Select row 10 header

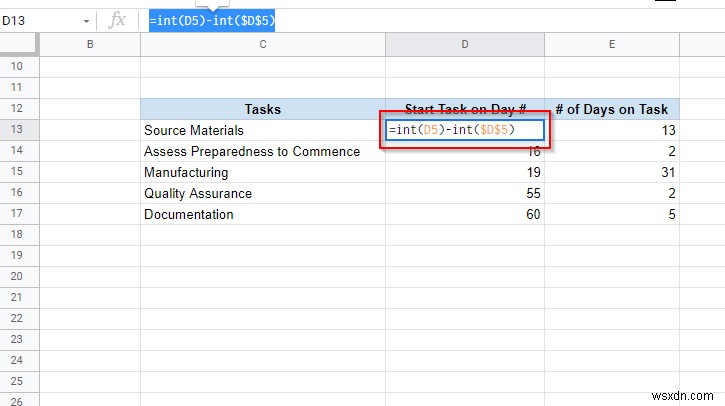click(x=20, y=67)
